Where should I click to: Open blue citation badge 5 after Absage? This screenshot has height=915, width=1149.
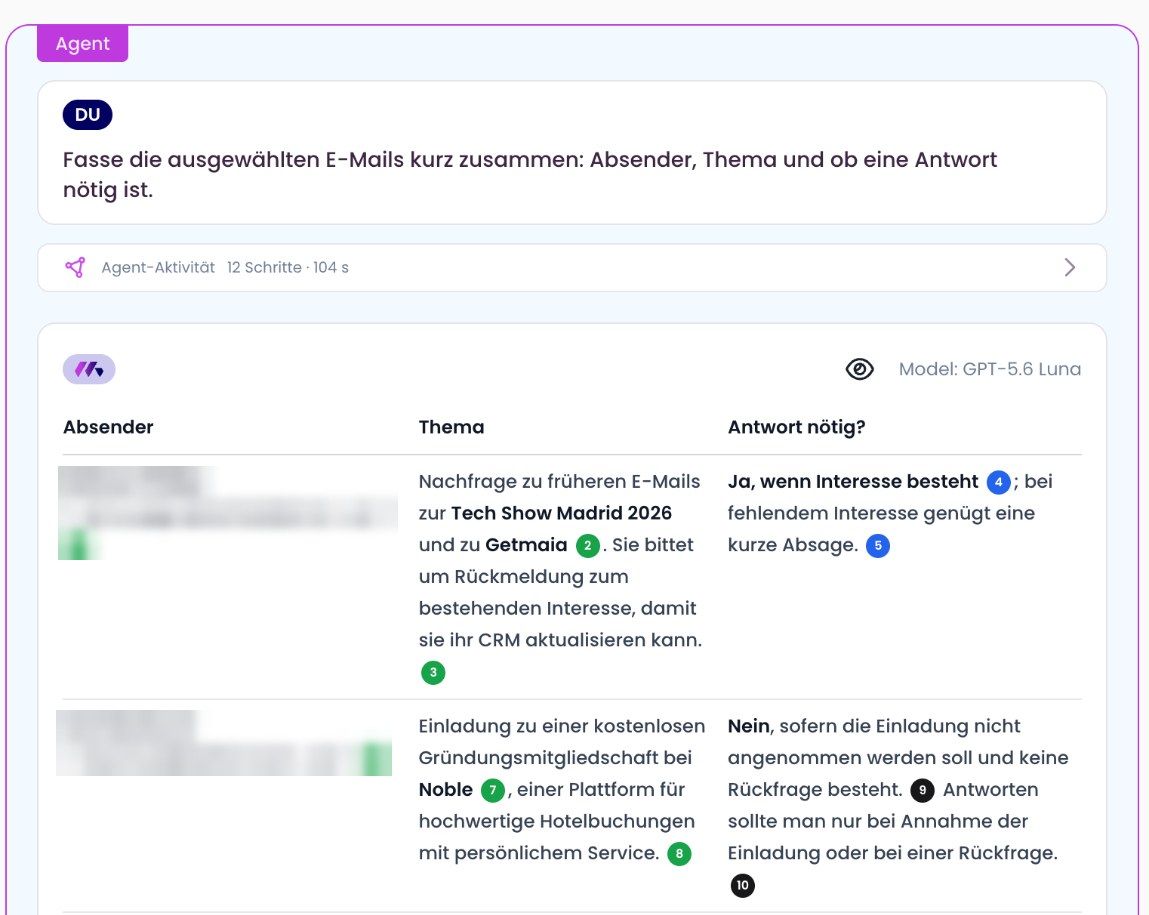(x=878, y=546)
